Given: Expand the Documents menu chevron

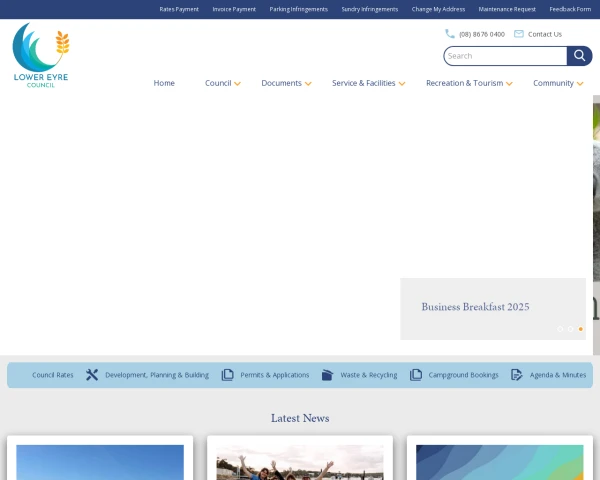Looking at the screenshot, I should 308,84.
